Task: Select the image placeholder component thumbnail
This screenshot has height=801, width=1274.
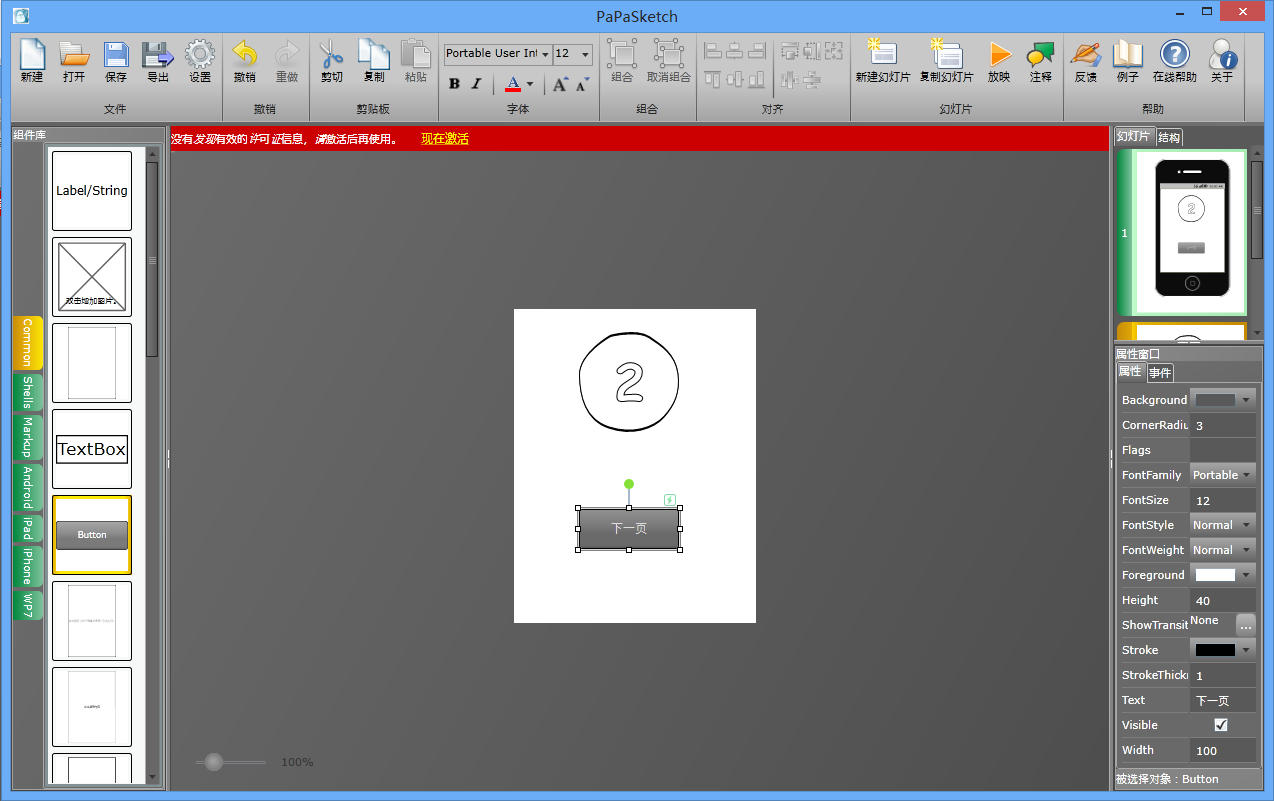Action: click(92, 277)
